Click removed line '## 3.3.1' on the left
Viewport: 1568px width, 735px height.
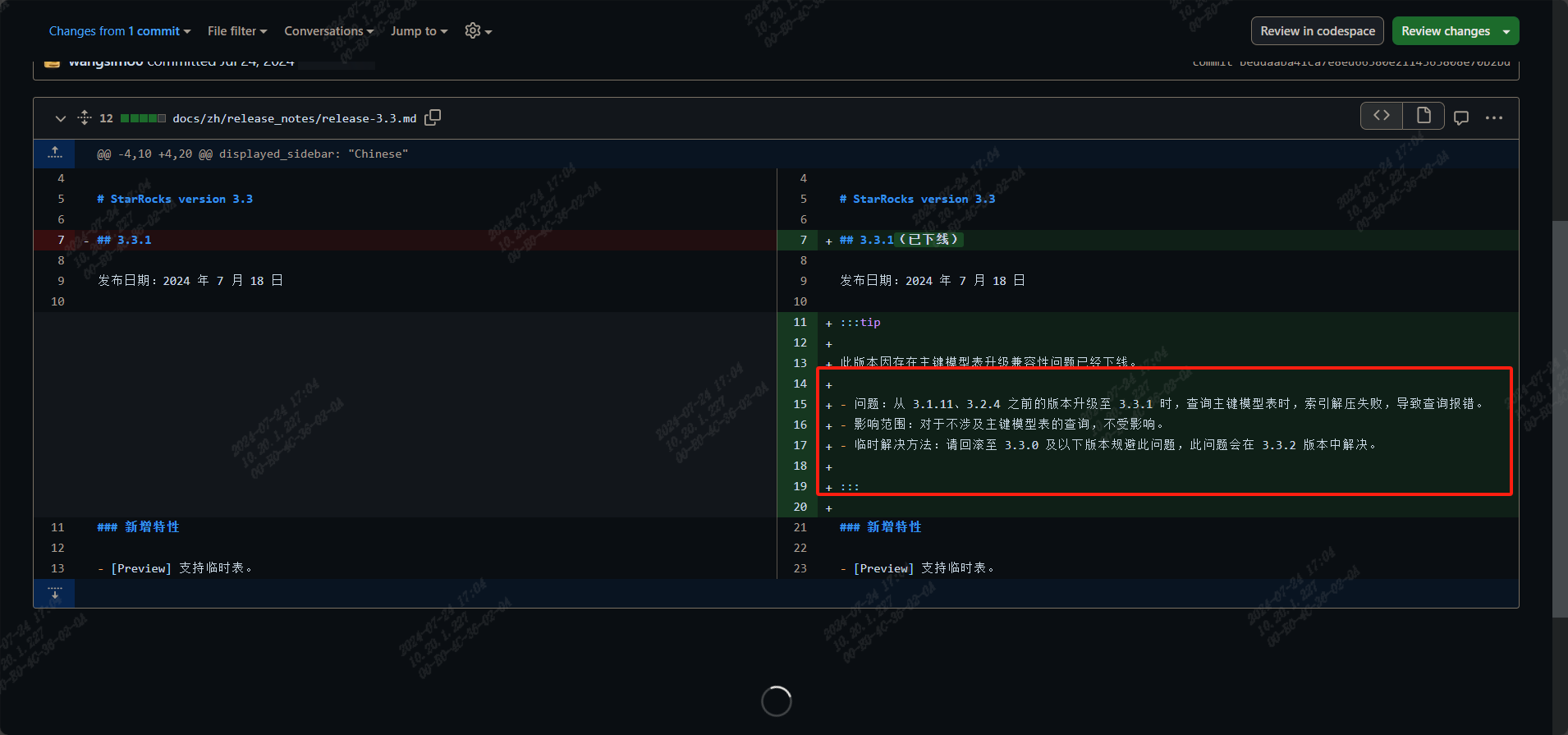[124, 240]
